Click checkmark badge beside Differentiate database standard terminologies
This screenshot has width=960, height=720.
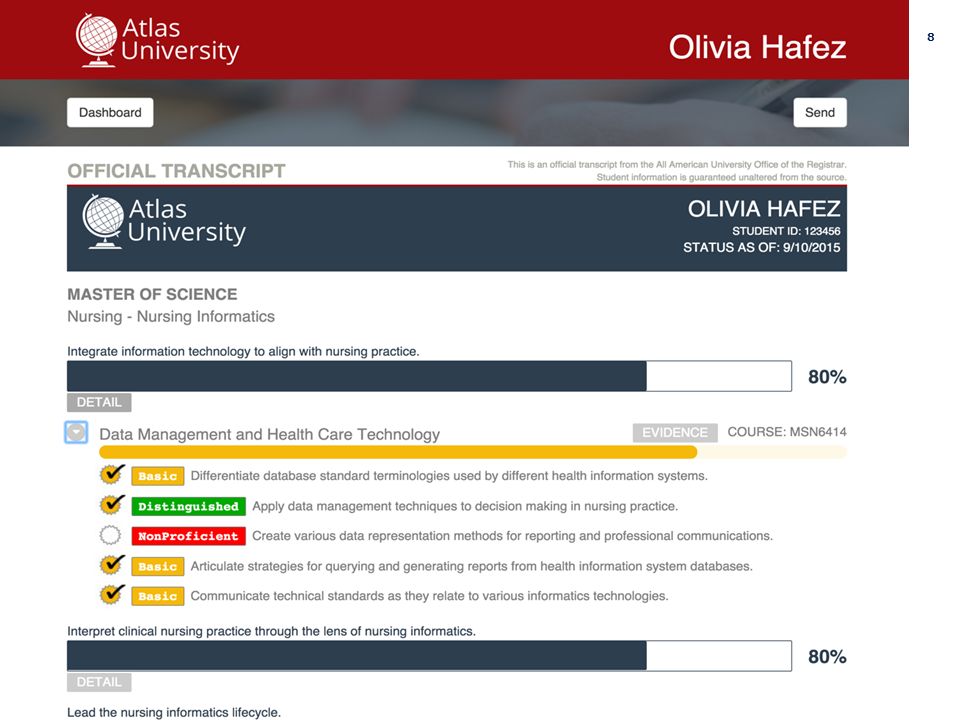point(112,474)
